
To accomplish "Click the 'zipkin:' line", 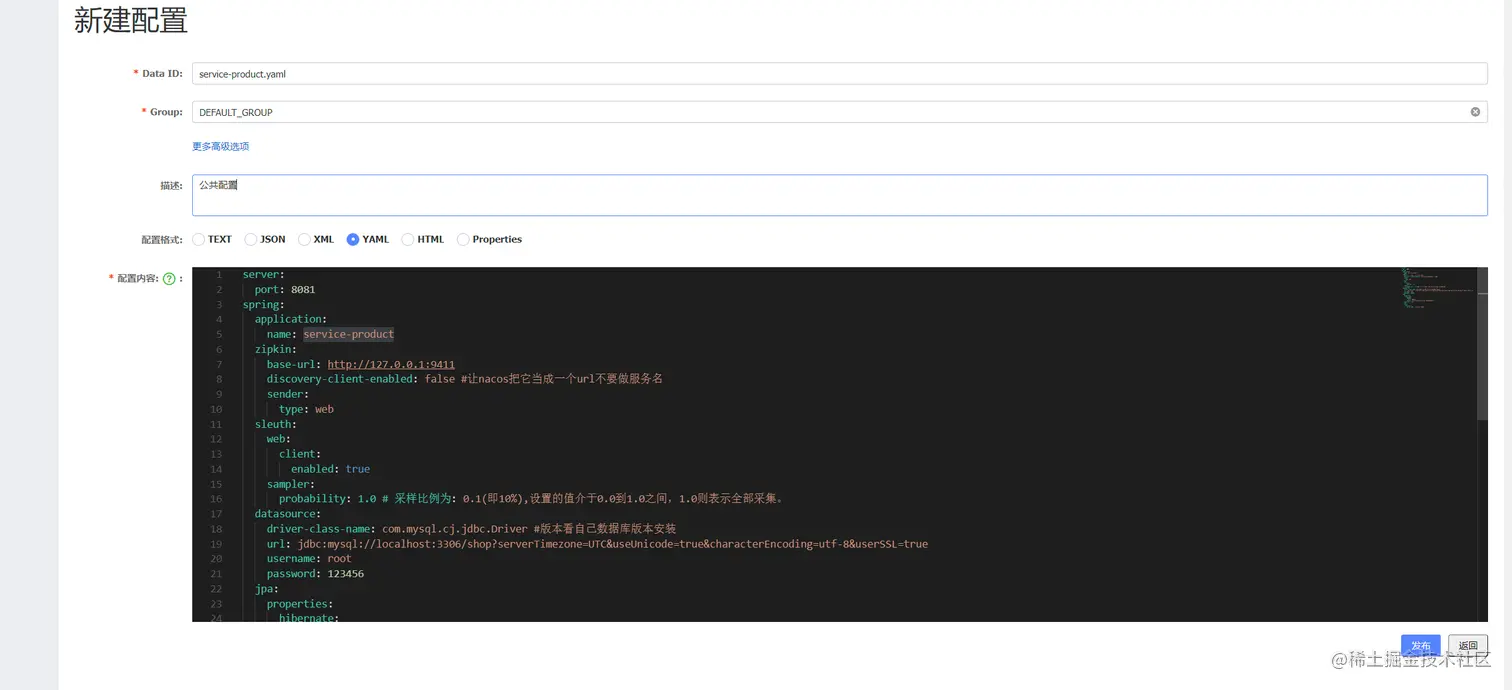I will pyautogui.click(x=275, y=349).
